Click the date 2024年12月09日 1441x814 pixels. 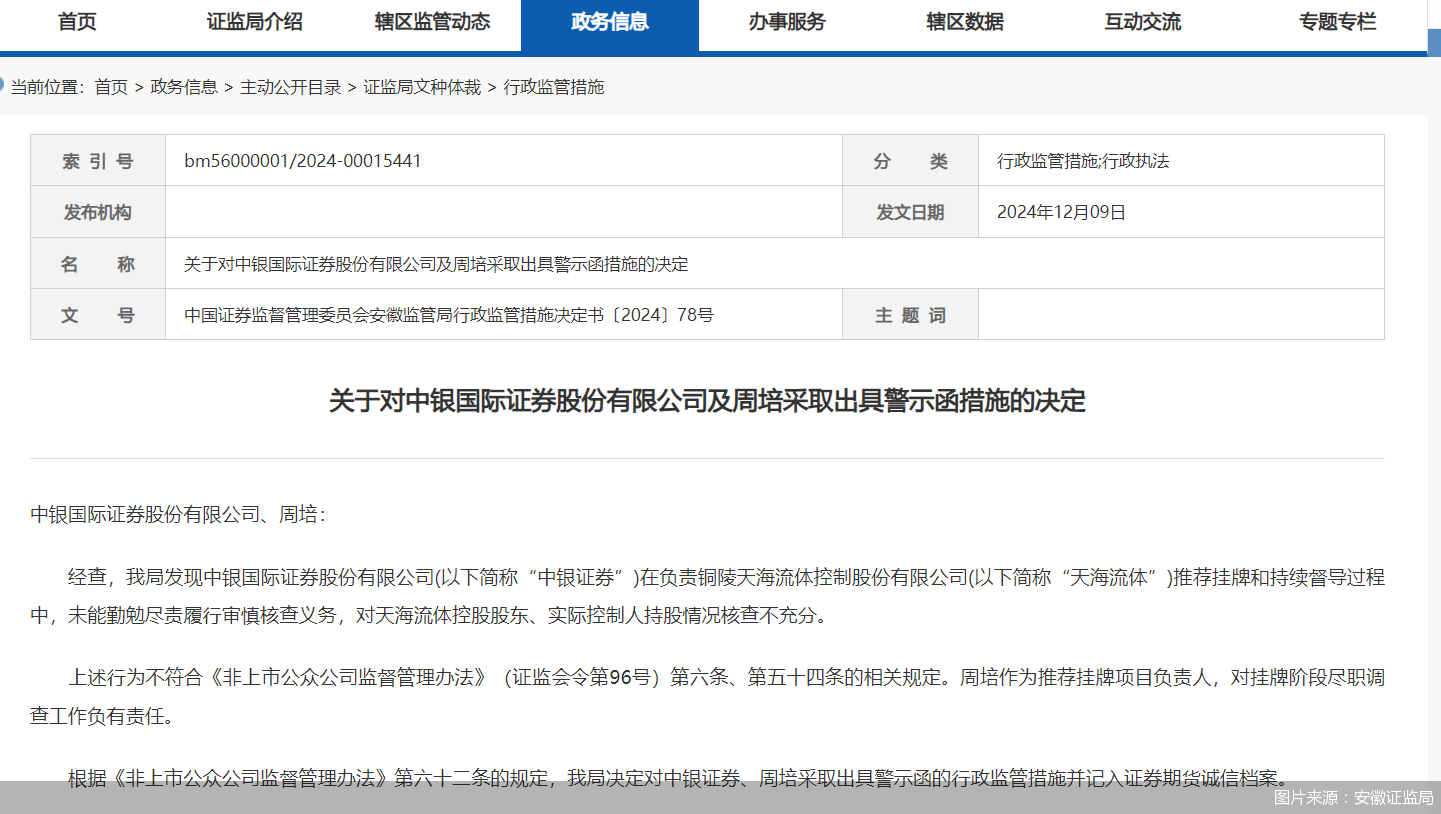click(x=1061, y=212)
